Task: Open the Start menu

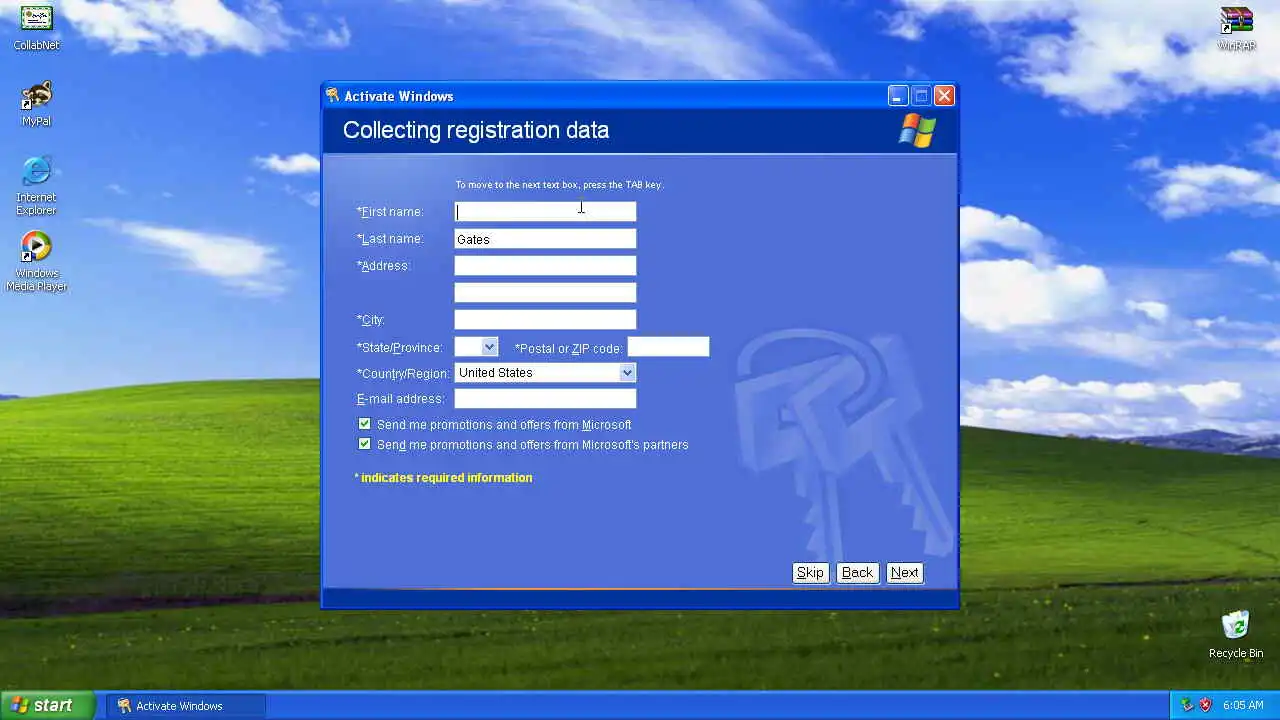Action: point(48,705)
